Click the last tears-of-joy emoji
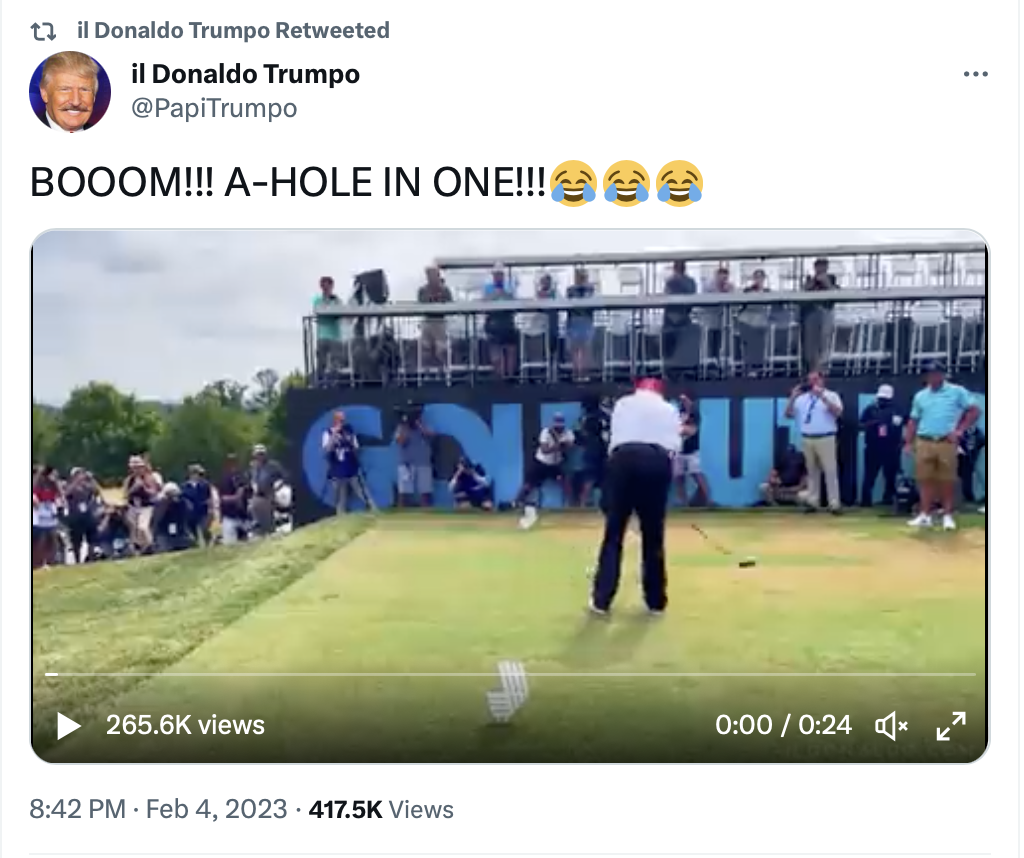 680,184
